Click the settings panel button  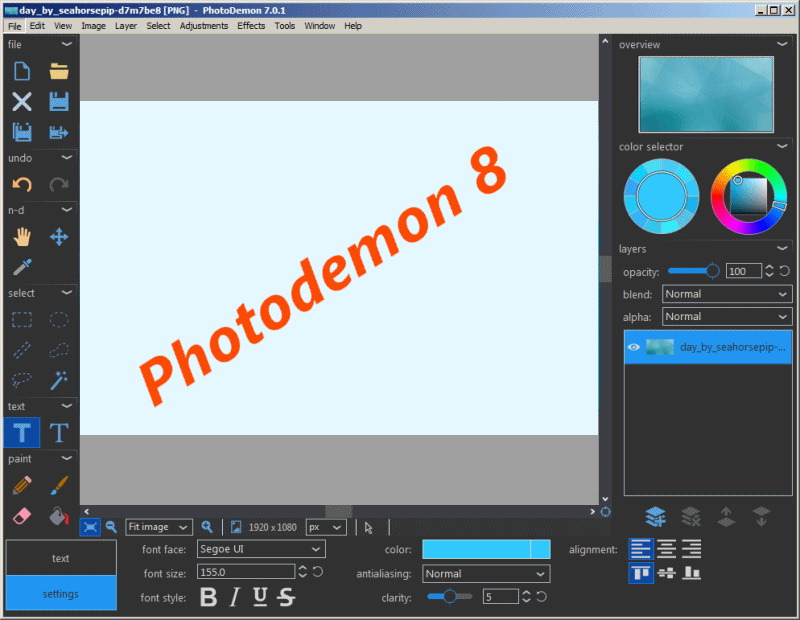61,593
